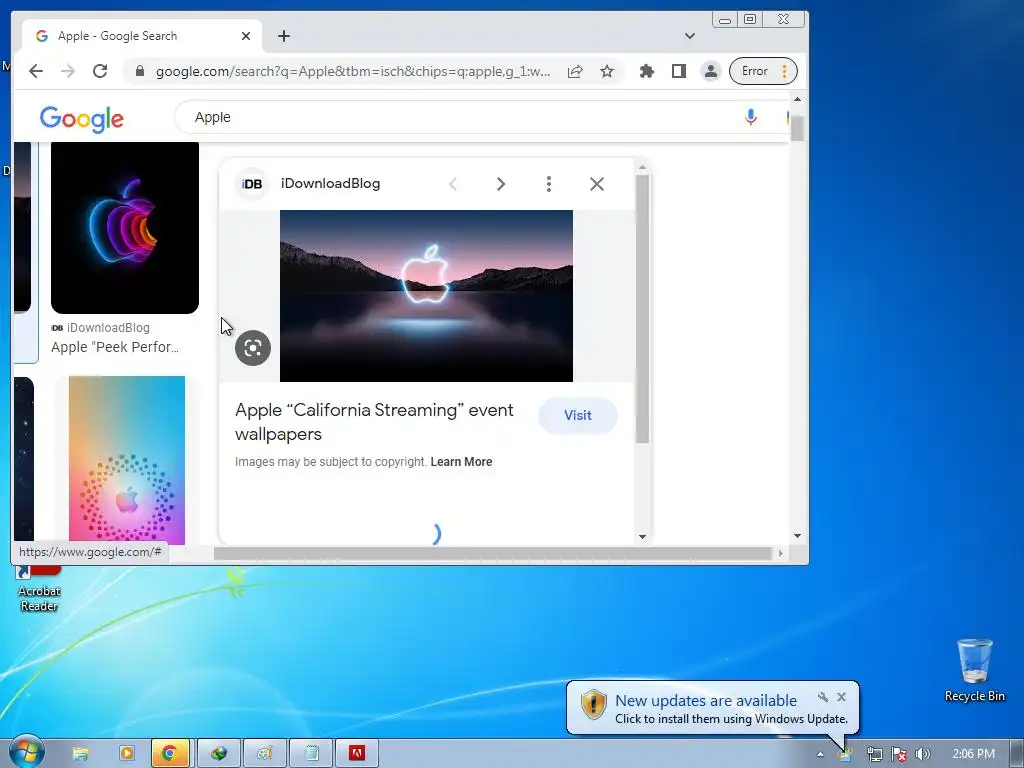Open the Notepad taskbar icon
The width and height of the screenshot is (1024, 768).
click(311, 754)
